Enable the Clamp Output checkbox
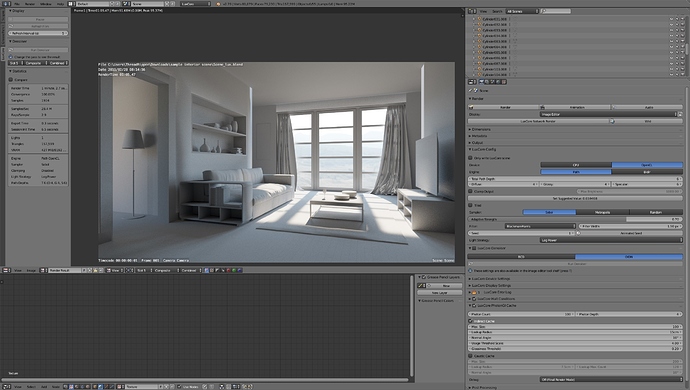690x390 pixels. coord(470,191)
